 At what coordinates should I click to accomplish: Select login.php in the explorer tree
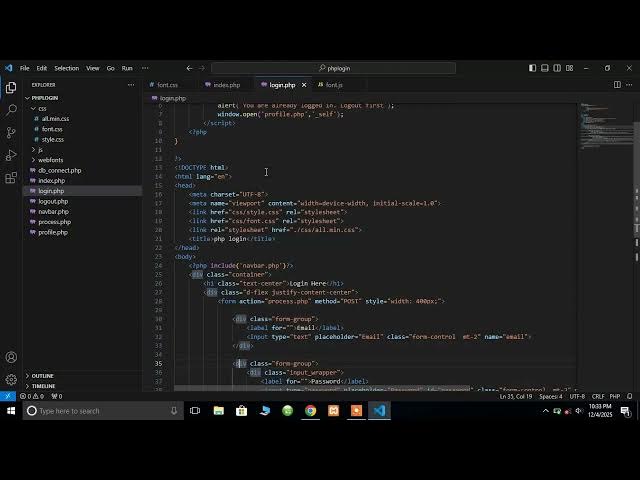[x=82, y=191]
